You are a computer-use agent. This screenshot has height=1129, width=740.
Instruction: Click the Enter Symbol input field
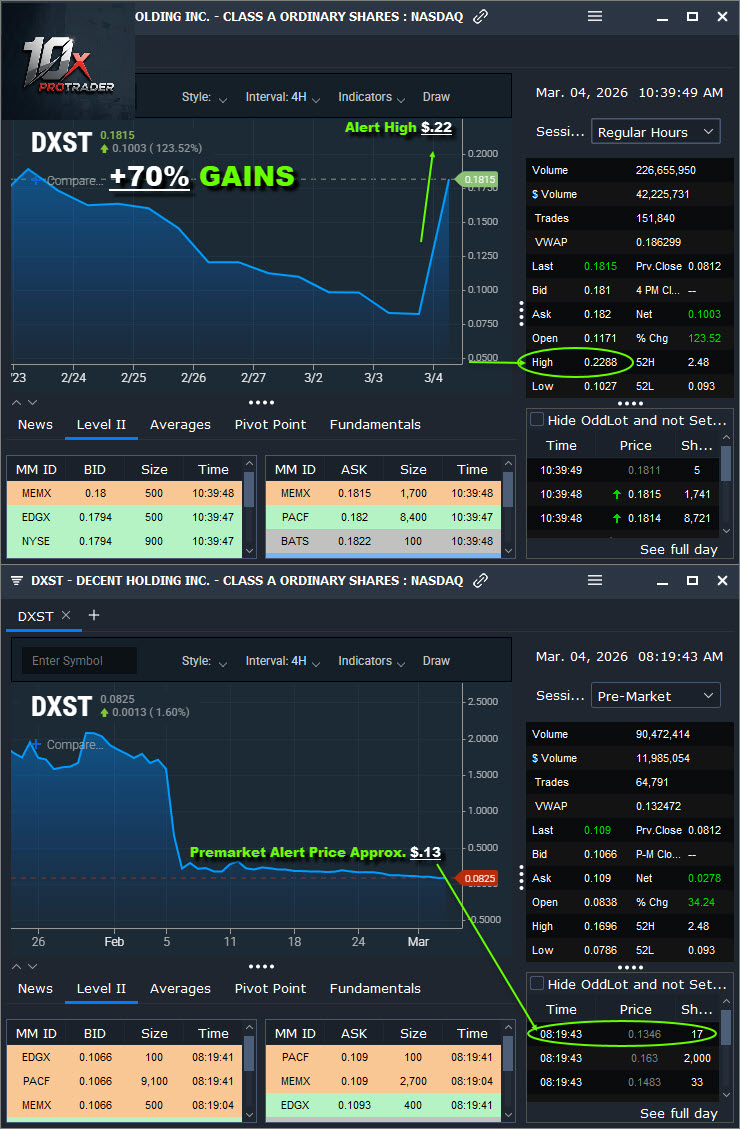click(x=78, y=661)
